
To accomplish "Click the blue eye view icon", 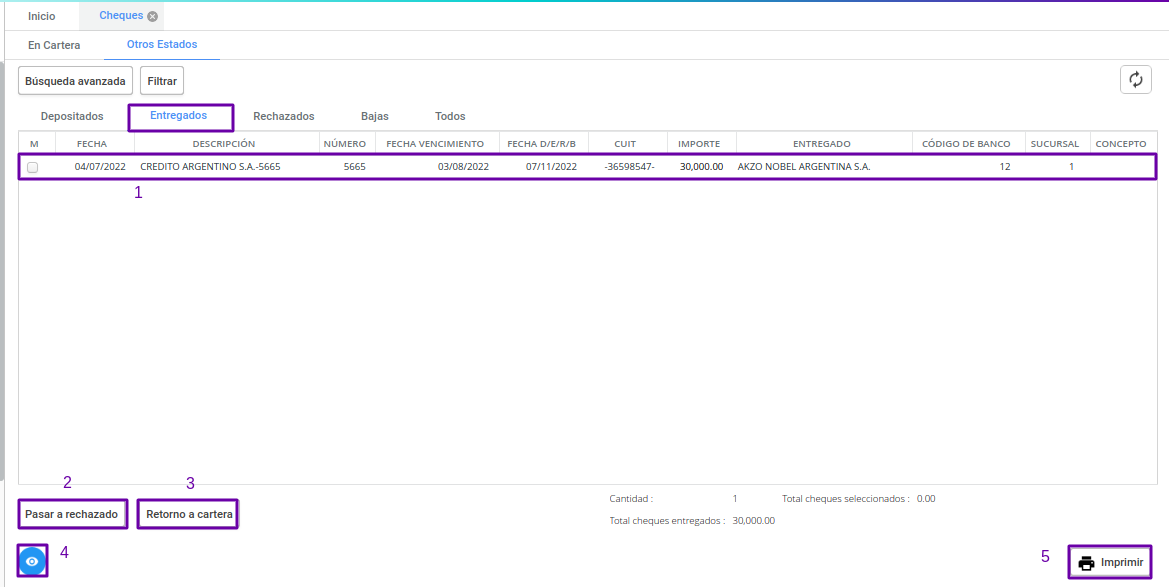I will point(32,561).
